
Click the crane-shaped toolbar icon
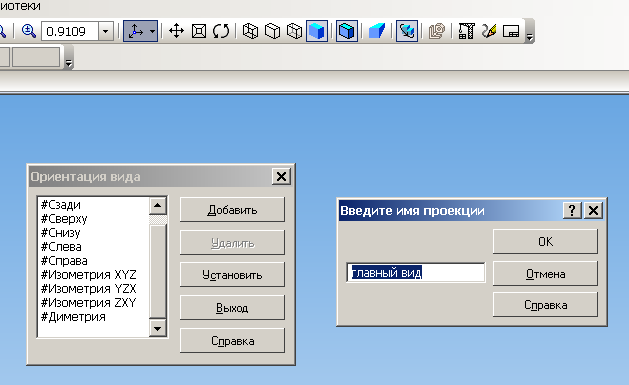(467, 31)
